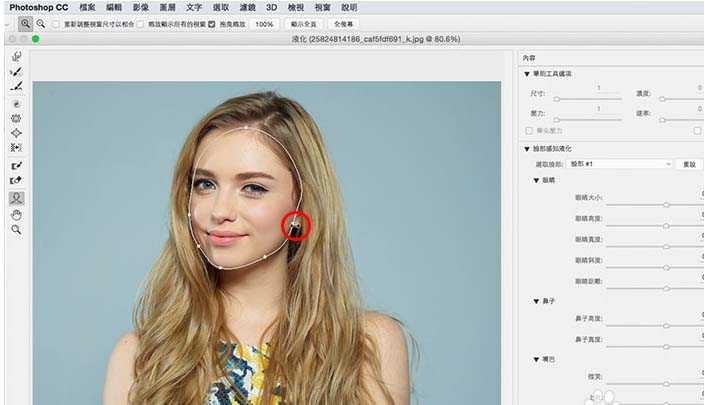Click the zoom out magnifier in options bar
Viewport: 705px width, 405px height.
pos(41,23)
